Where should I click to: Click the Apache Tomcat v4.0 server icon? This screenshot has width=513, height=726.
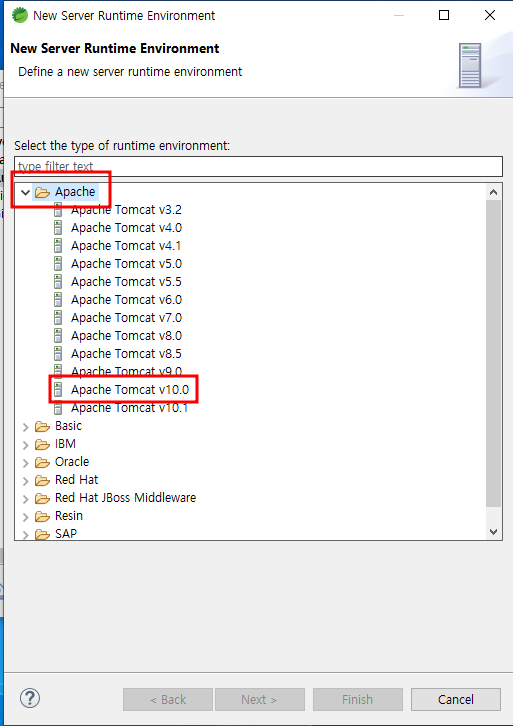(x=58, y=228)
